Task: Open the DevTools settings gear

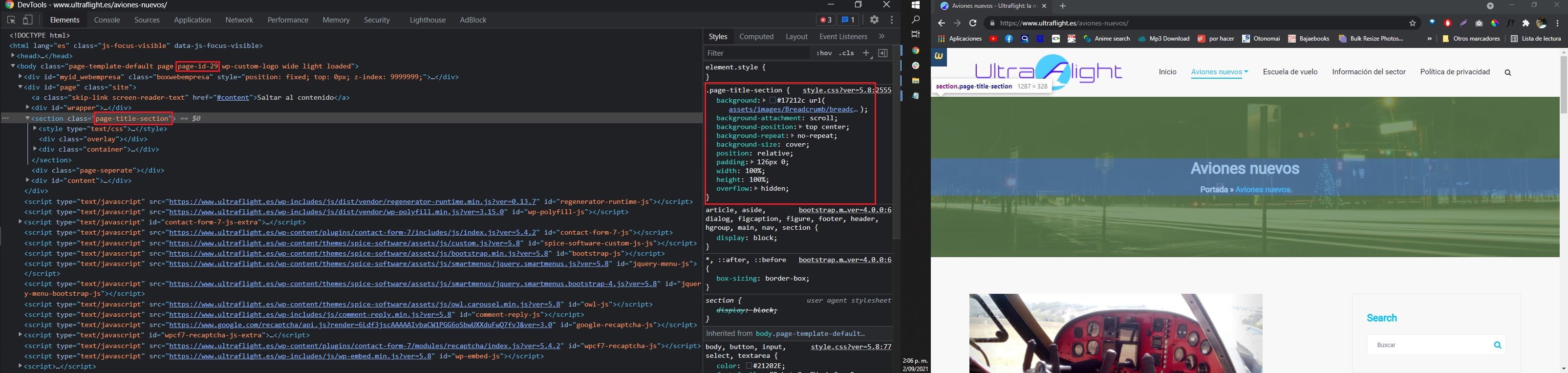Action: click(x=874, y=20)
